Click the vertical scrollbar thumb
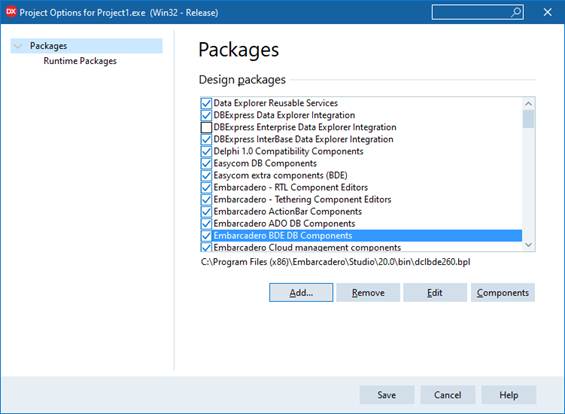The height and width of the screenshot is (414, 565). click(528, 119)
